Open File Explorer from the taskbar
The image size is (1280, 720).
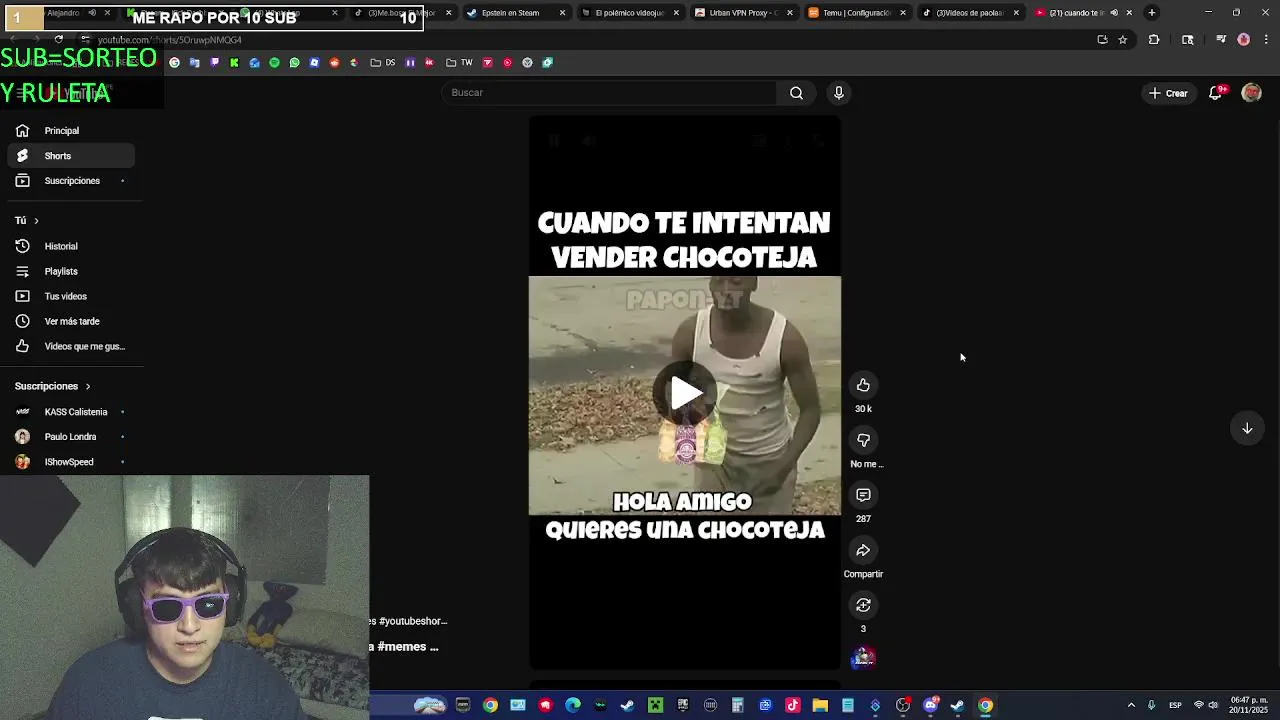(820, 705)
